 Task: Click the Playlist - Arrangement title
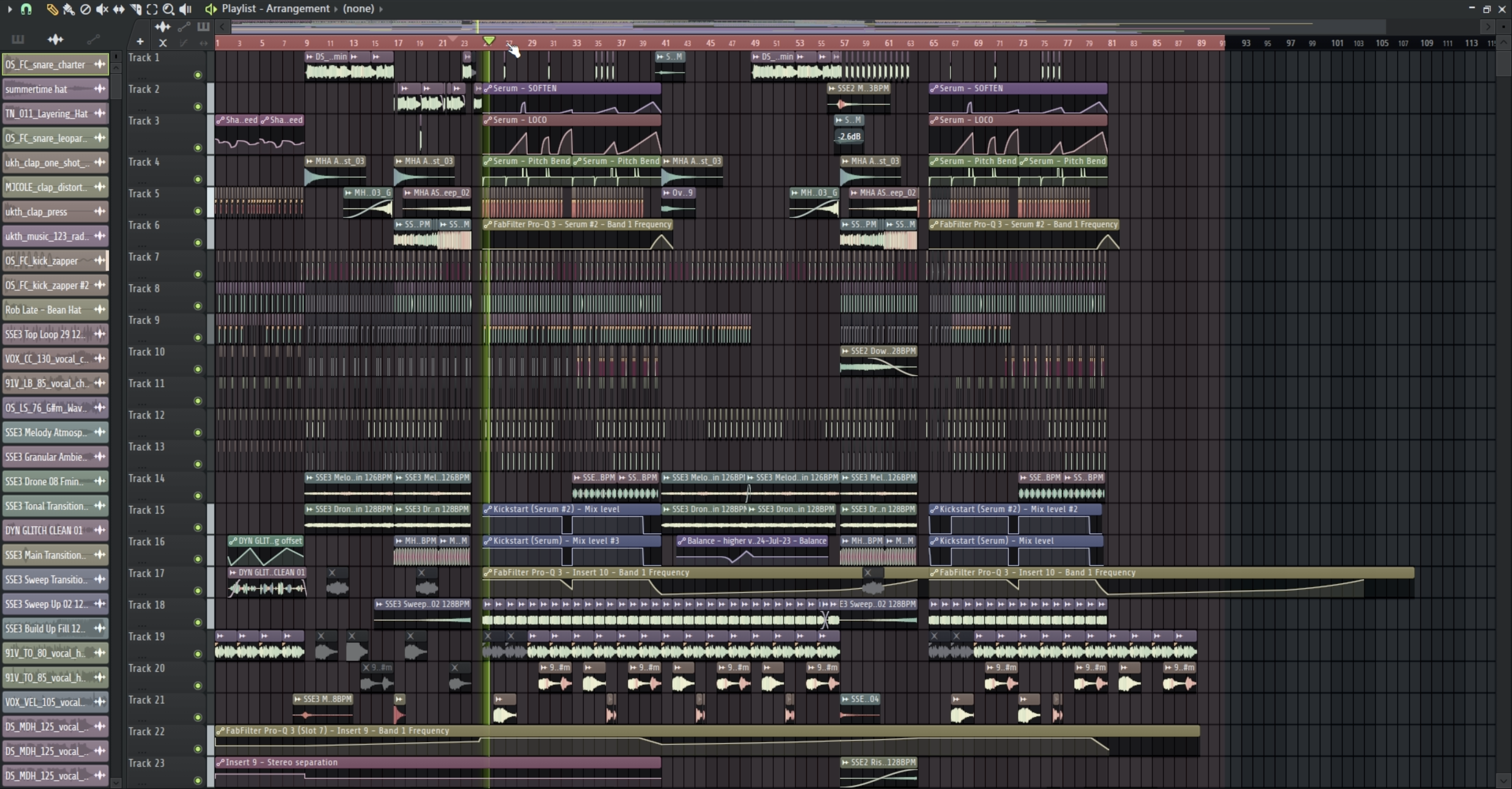[x=275, y=9]
